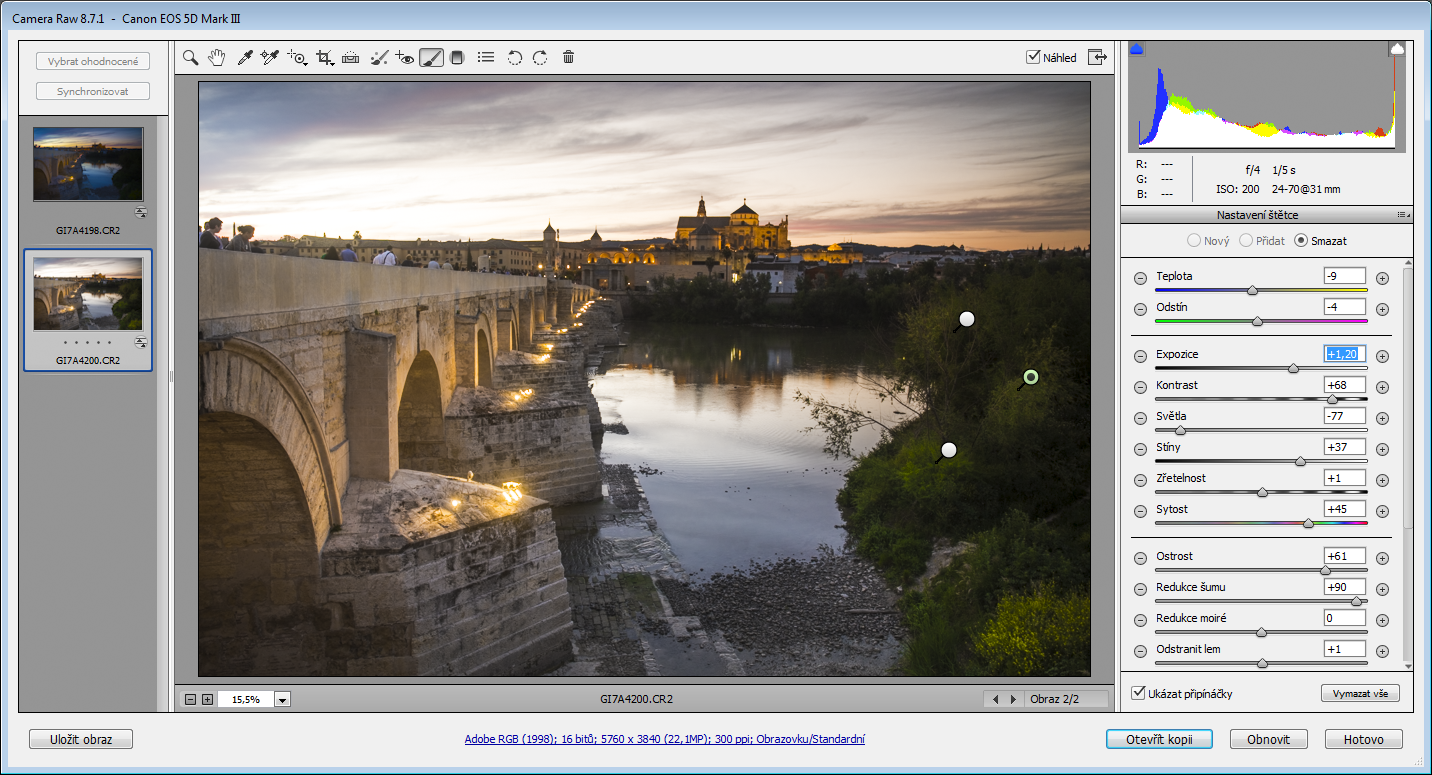Image resolution: width=1432 pixels, height=775 pixels.
Task: Activate the Red Eye removal tool
Action: [404, 58]
